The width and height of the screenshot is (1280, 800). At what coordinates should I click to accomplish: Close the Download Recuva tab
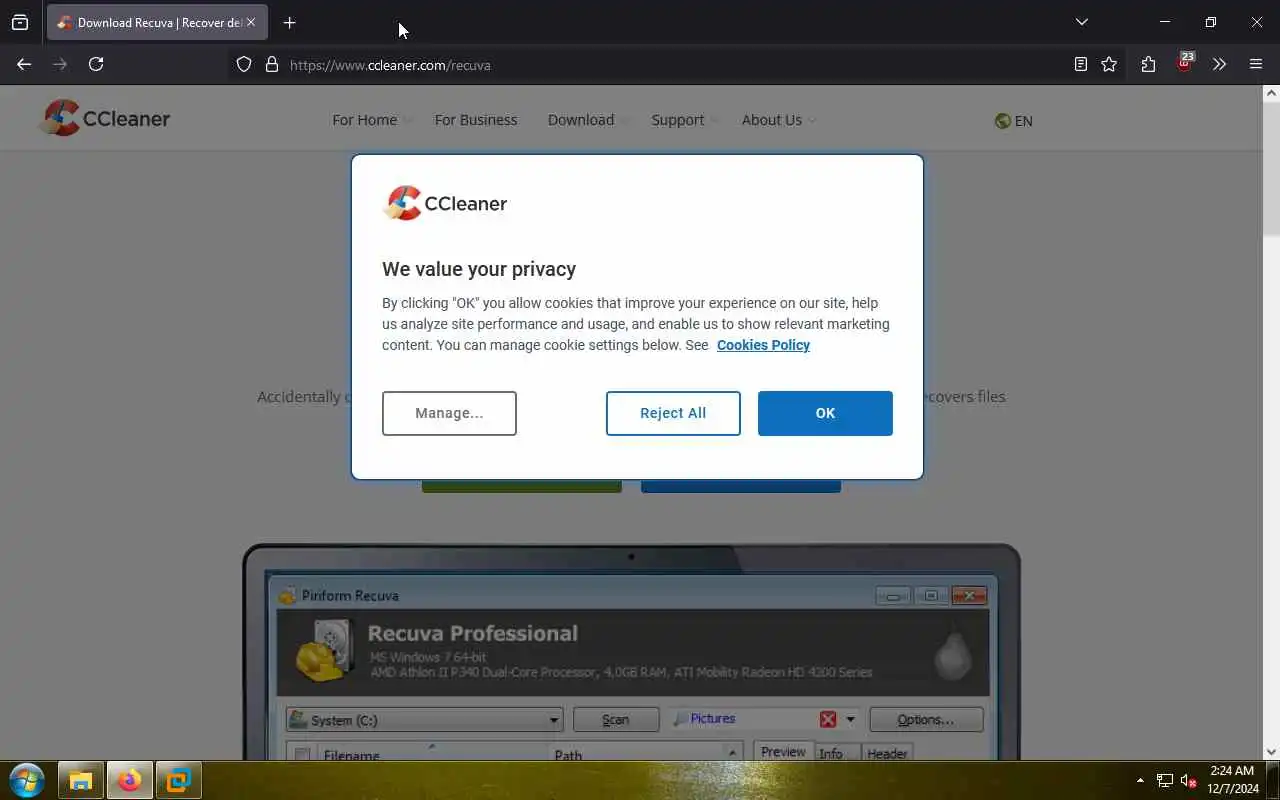click(x=251, y=22)
